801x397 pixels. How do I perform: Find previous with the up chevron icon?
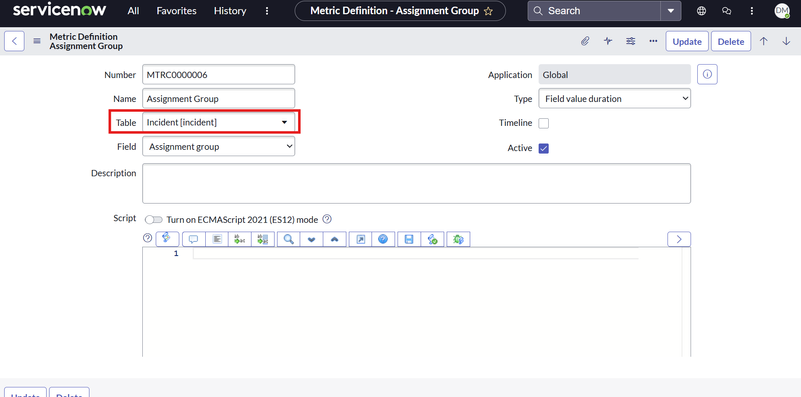(x=335, y=239)
